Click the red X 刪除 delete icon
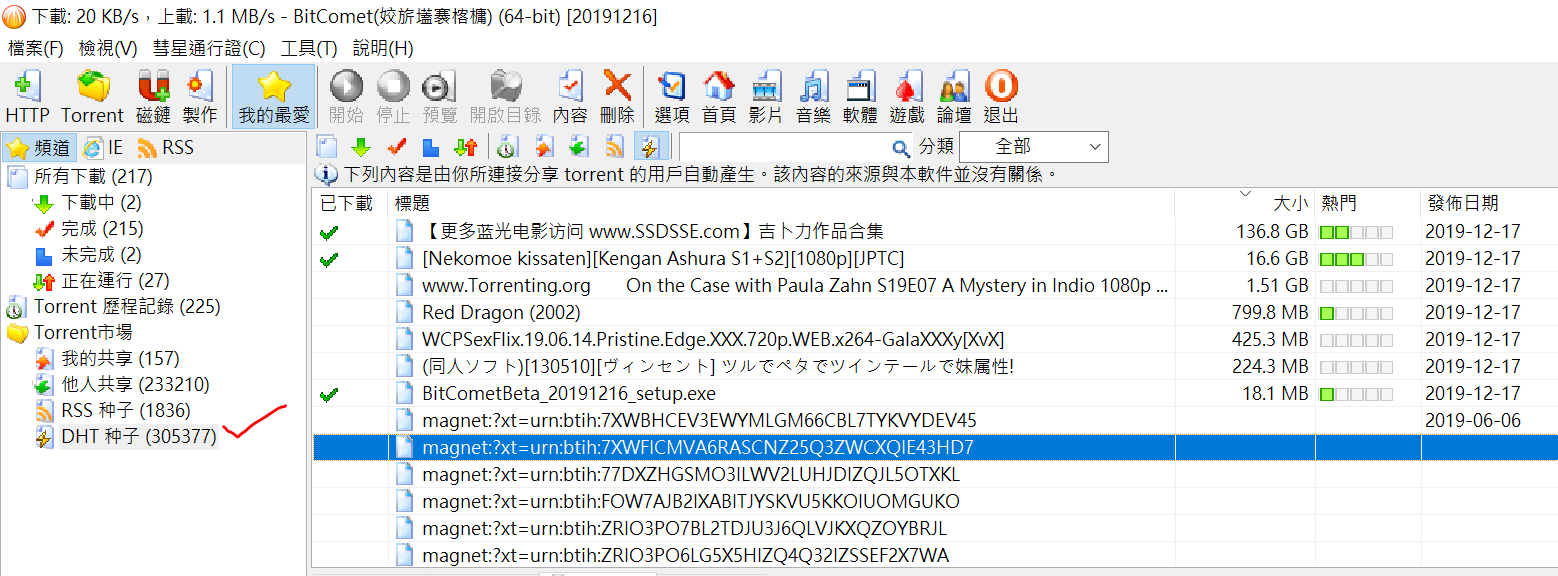The width and height of the screenshot is (1558, 576). coord(617,97)
